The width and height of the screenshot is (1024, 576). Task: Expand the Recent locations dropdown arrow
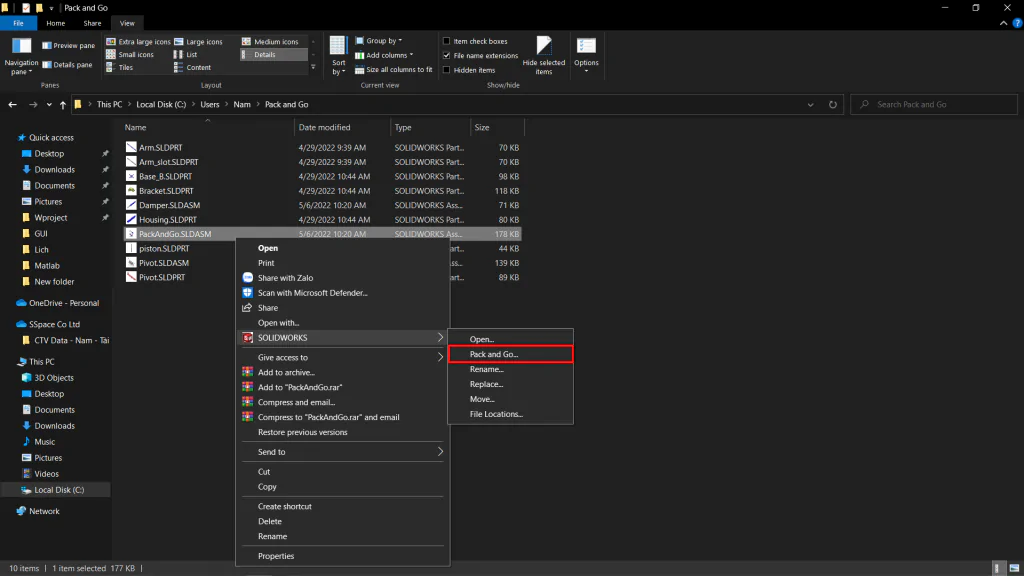click(x=49, y=104)
